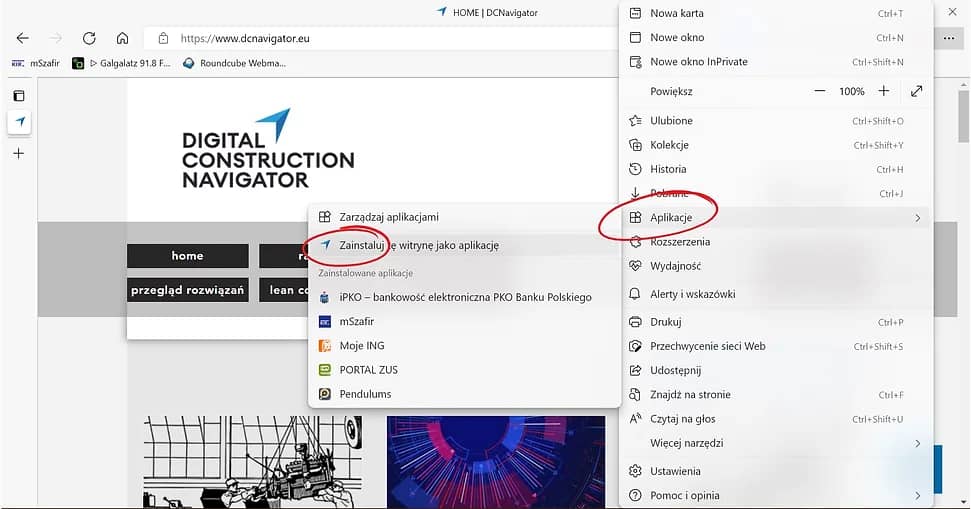
Task: Click the HOME | DCNavigator window title
Action: (x=494, y=12)
